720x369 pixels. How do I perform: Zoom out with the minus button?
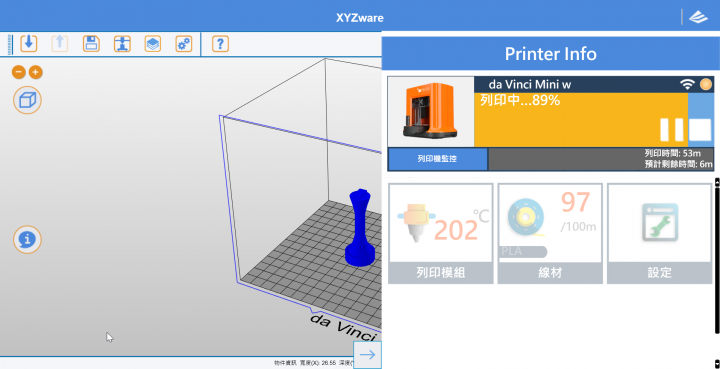(18, 72)
